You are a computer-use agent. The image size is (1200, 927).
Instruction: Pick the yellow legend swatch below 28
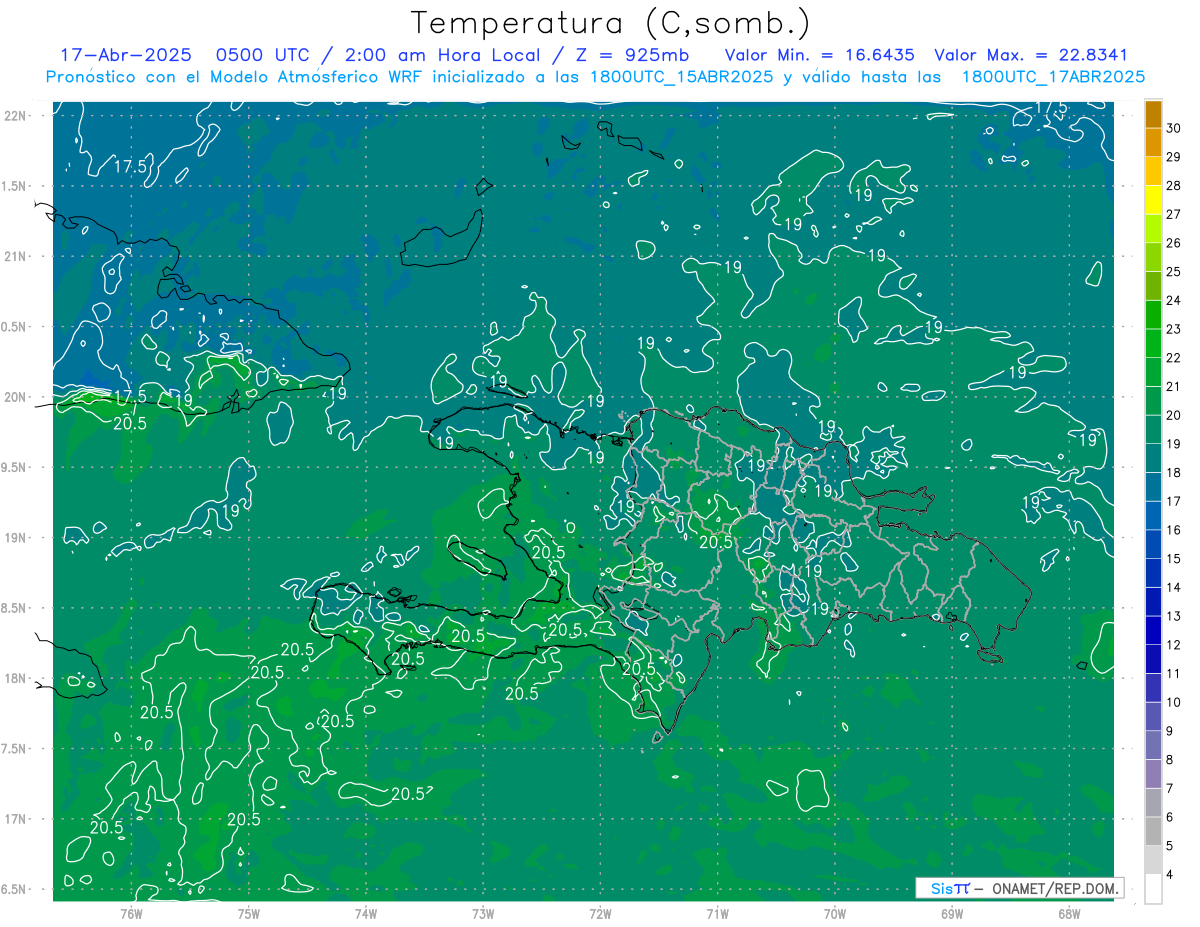pos(1153,201)
